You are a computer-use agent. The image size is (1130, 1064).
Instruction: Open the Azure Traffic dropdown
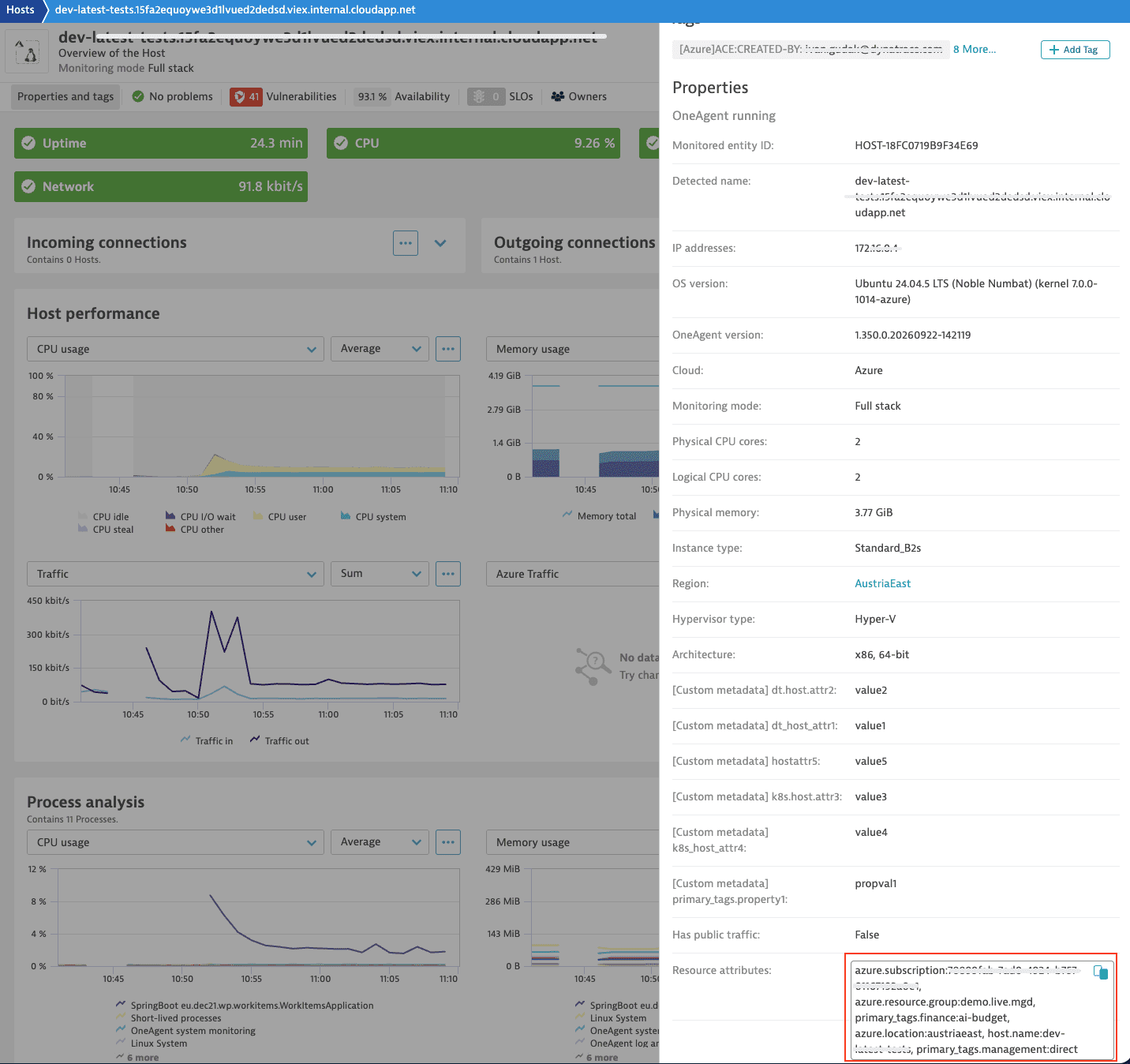(x=573, y=574)
